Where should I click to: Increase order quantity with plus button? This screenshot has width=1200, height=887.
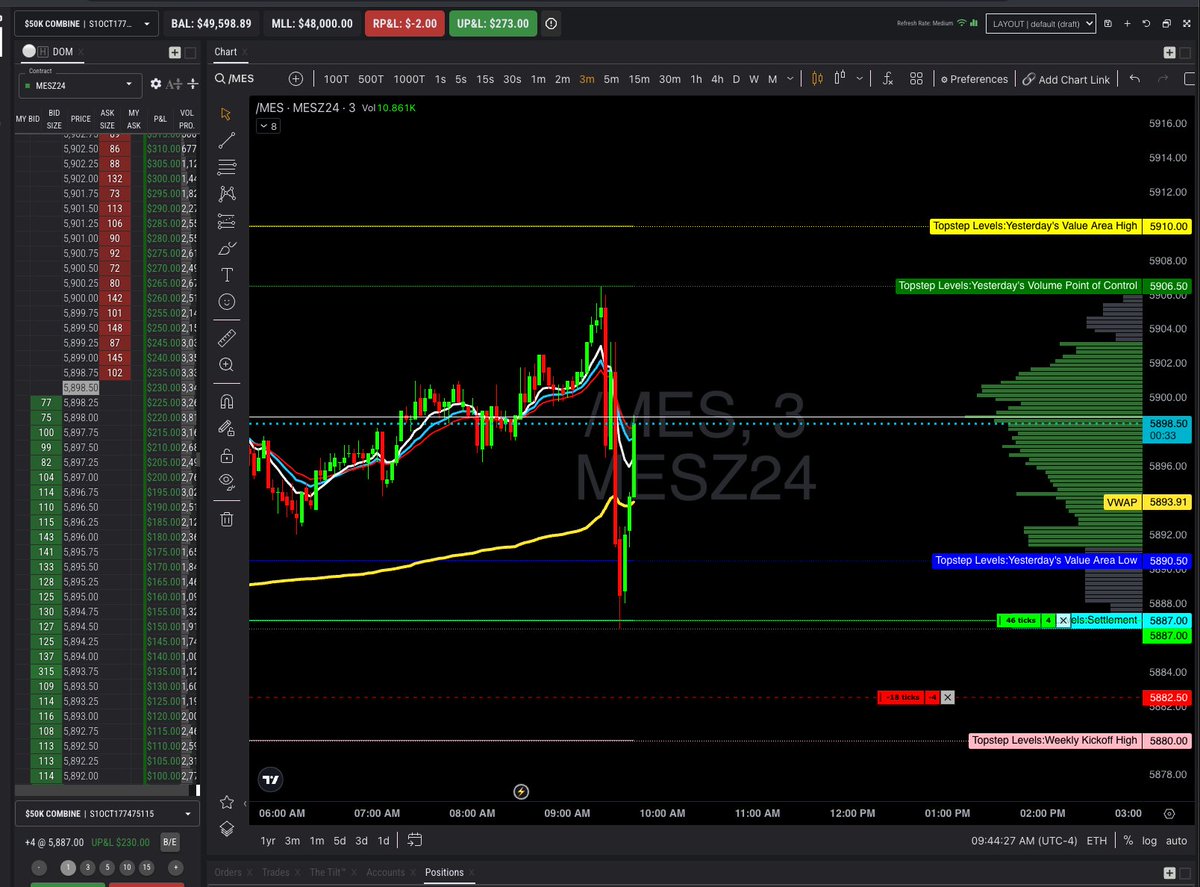[x=175, y=867]
